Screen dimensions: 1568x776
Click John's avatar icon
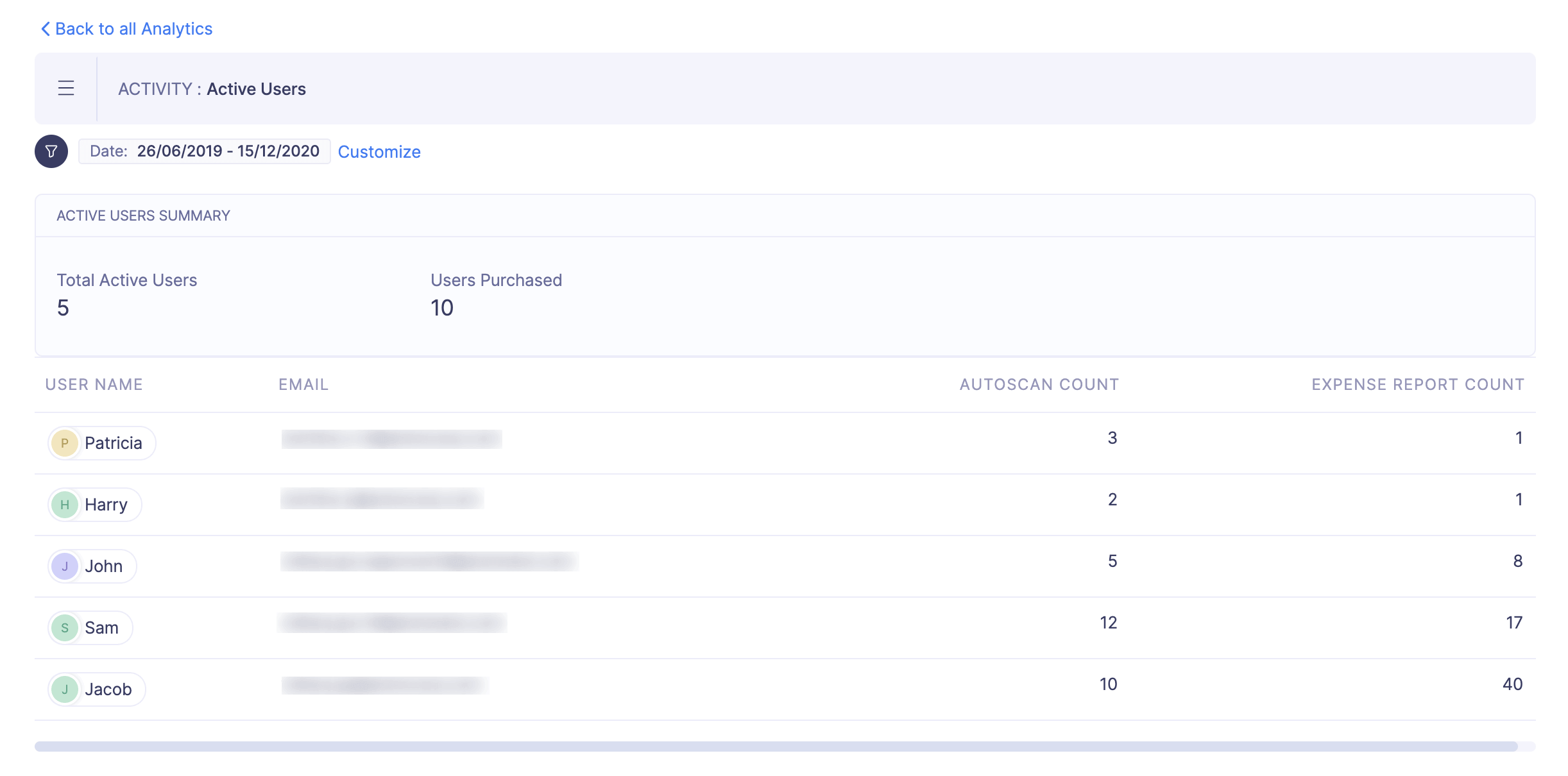click(65, 566)
